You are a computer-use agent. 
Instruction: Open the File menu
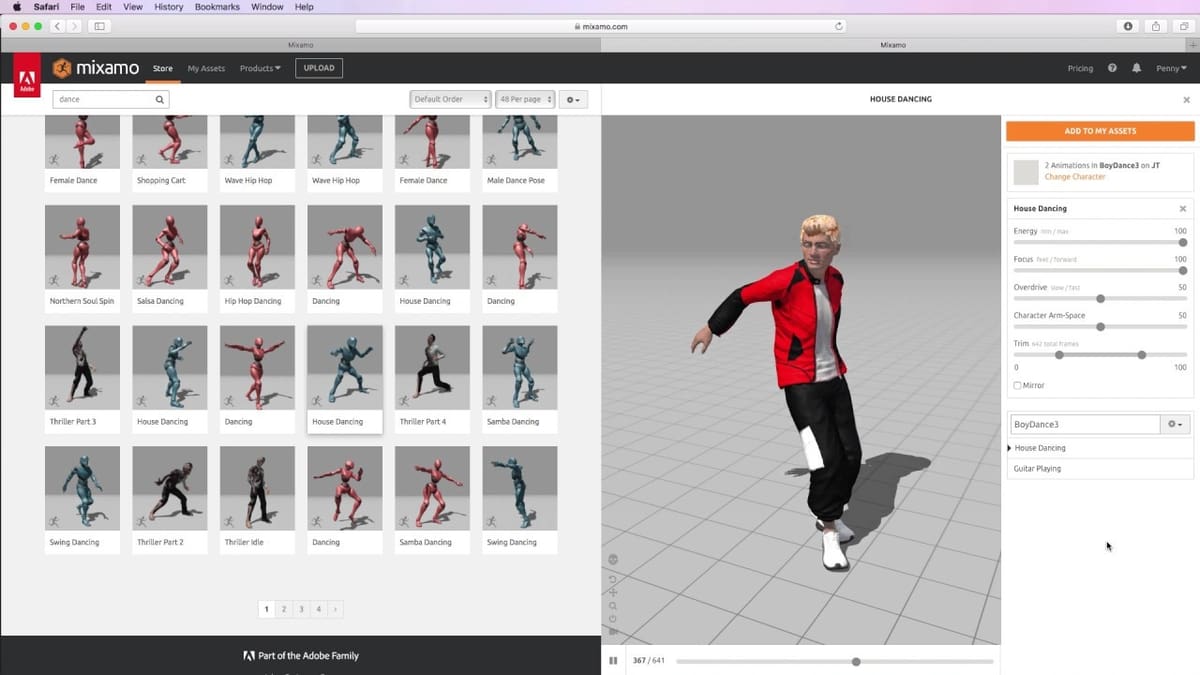(x=77, y=7)
